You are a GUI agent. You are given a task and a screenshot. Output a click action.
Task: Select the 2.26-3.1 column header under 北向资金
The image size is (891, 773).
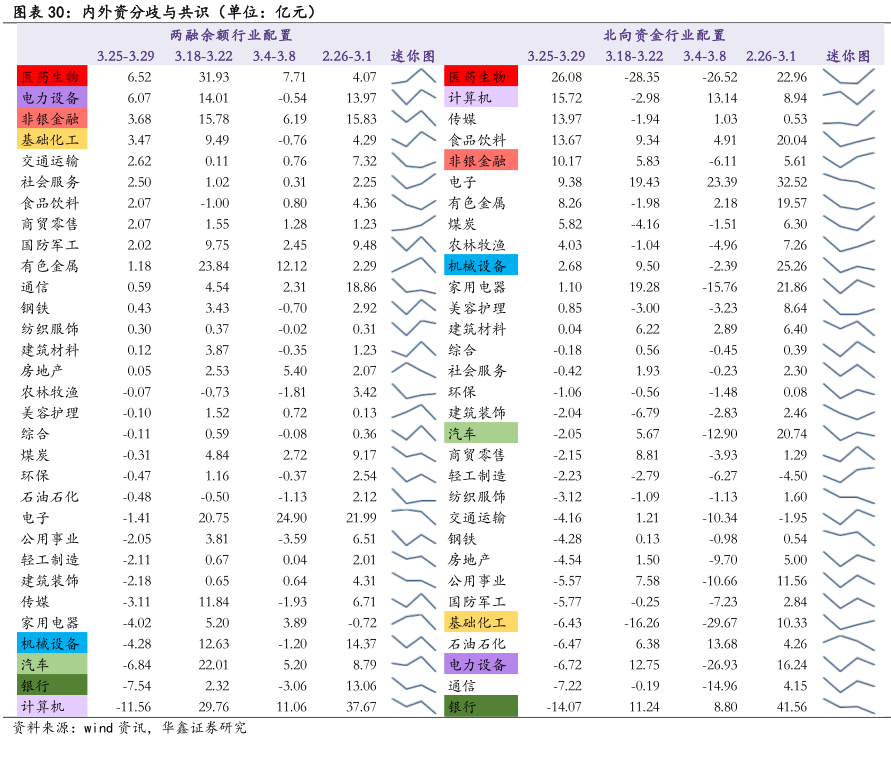770,56
